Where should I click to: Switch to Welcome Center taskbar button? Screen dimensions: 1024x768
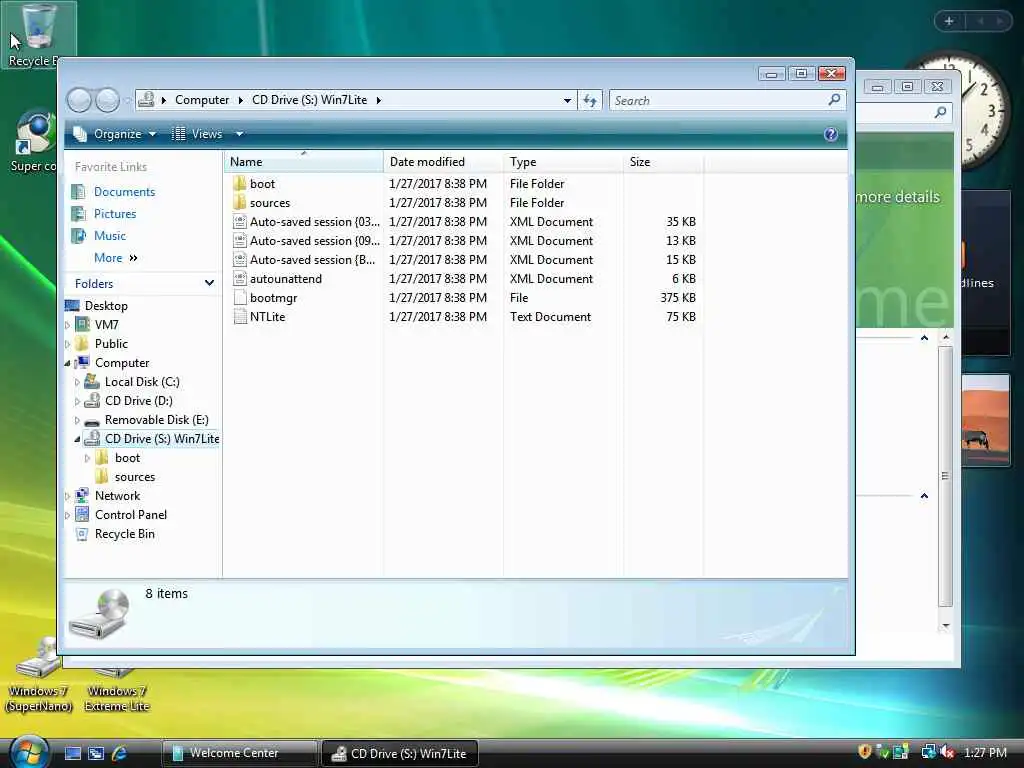[x=239, y=753]
